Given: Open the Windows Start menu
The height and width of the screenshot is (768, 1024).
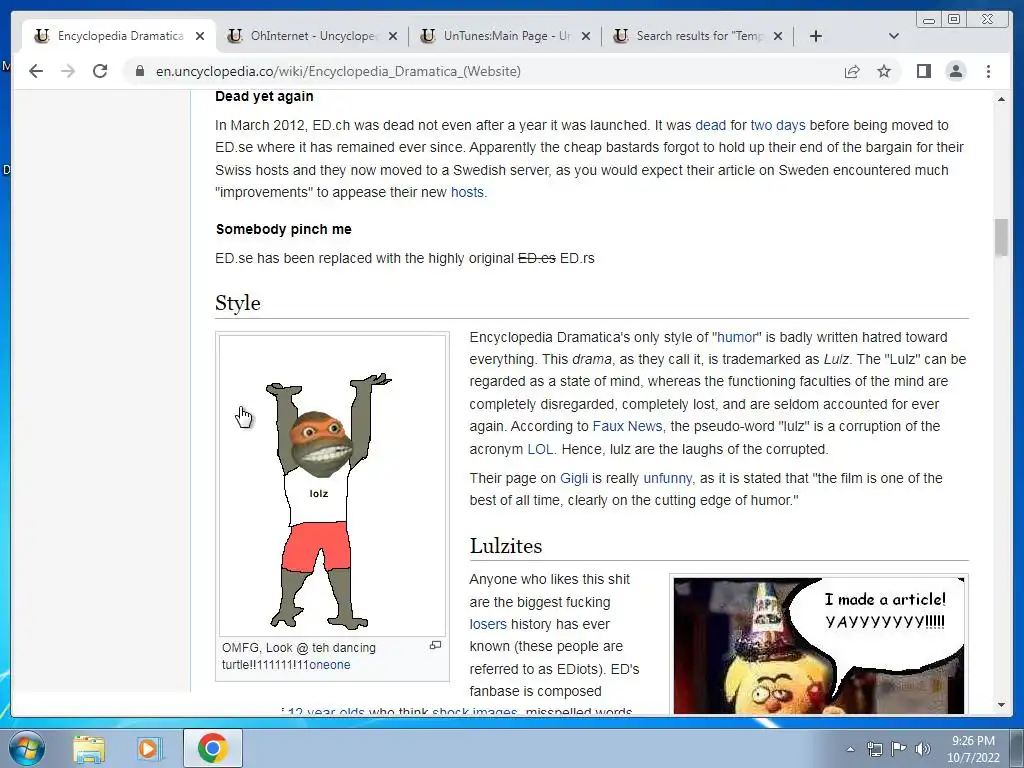Looking at the screenshot, I should coord(27,748).
